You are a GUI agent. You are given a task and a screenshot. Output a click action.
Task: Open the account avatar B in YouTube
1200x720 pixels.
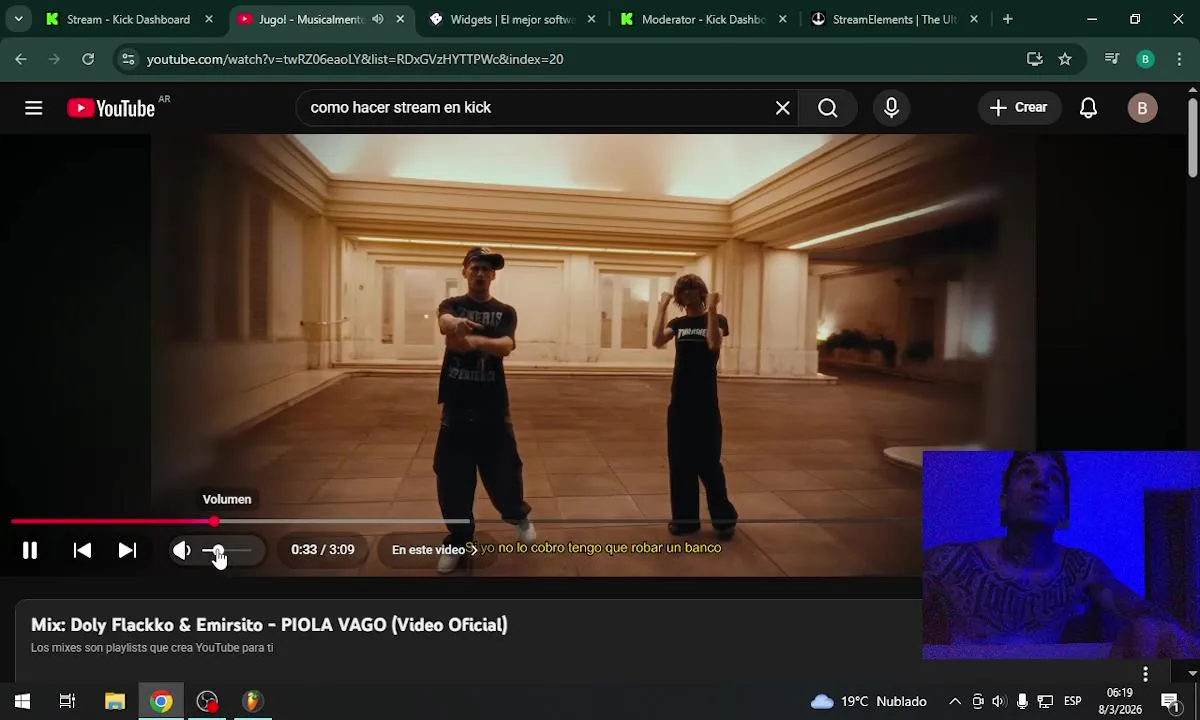click(x=1142, y=108)
